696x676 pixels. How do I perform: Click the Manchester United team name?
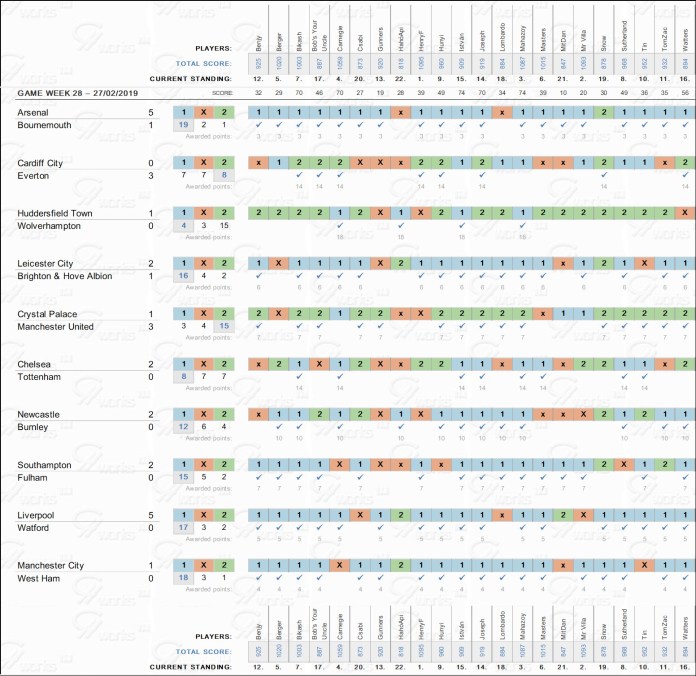point(63,327)
